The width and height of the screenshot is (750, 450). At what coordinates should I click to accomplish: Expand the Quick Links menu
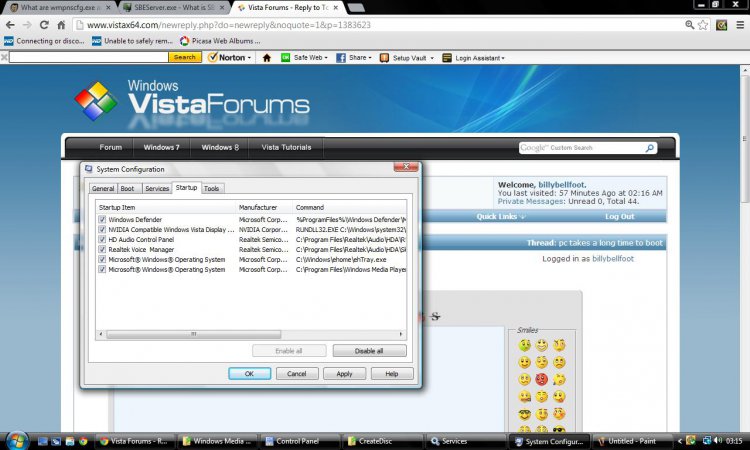(501, 217)
